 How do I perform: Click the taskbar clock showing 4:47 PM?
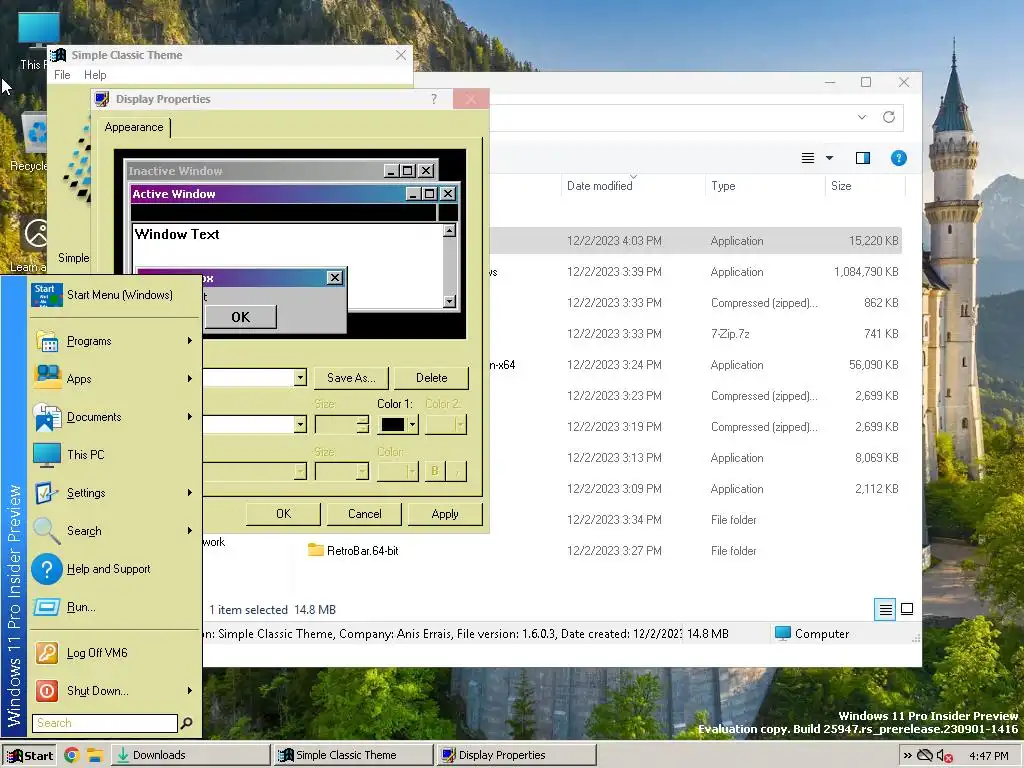(x=989, y=756)
